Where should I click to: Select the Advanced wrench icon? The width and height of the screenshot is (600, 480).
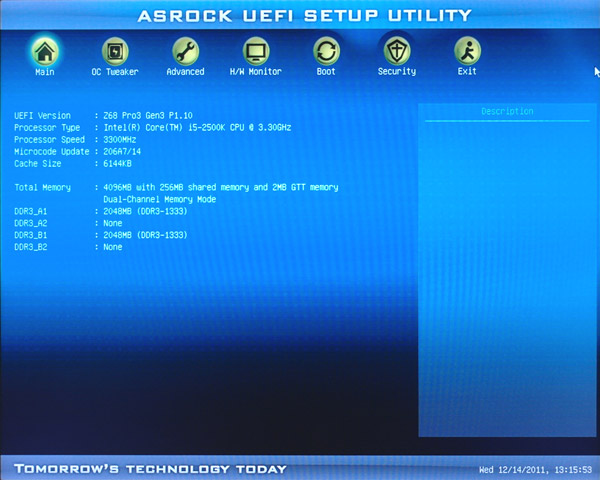click(x=185, y=50)
